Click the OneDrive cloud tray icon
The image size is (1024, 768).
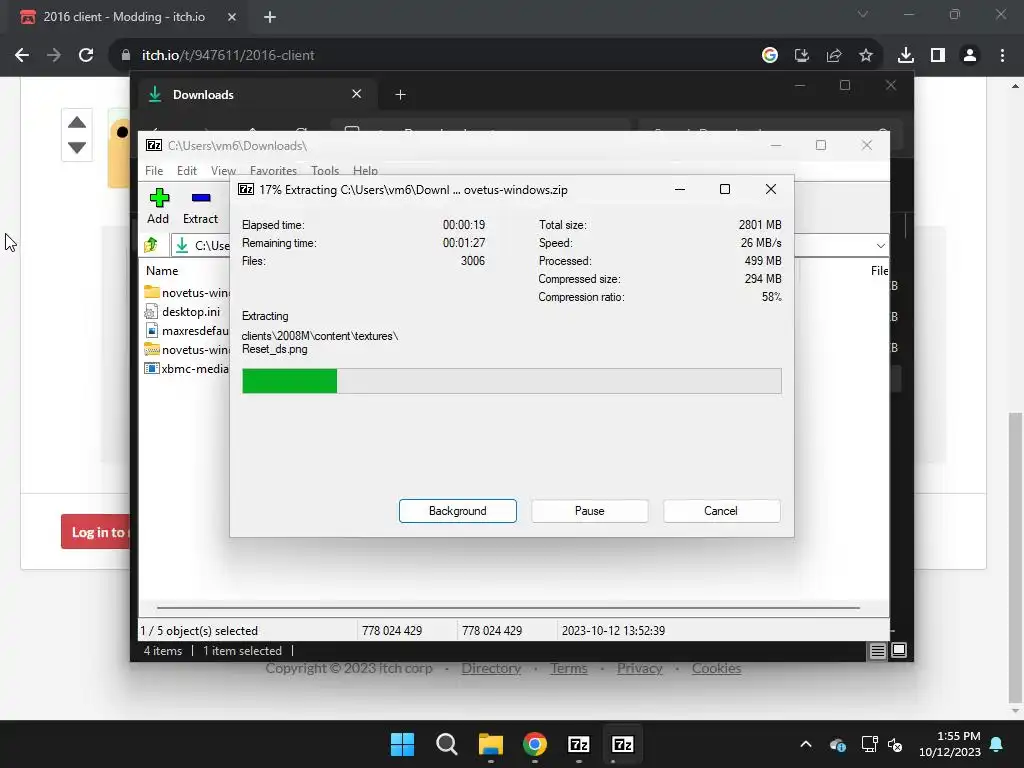[838, 744]
